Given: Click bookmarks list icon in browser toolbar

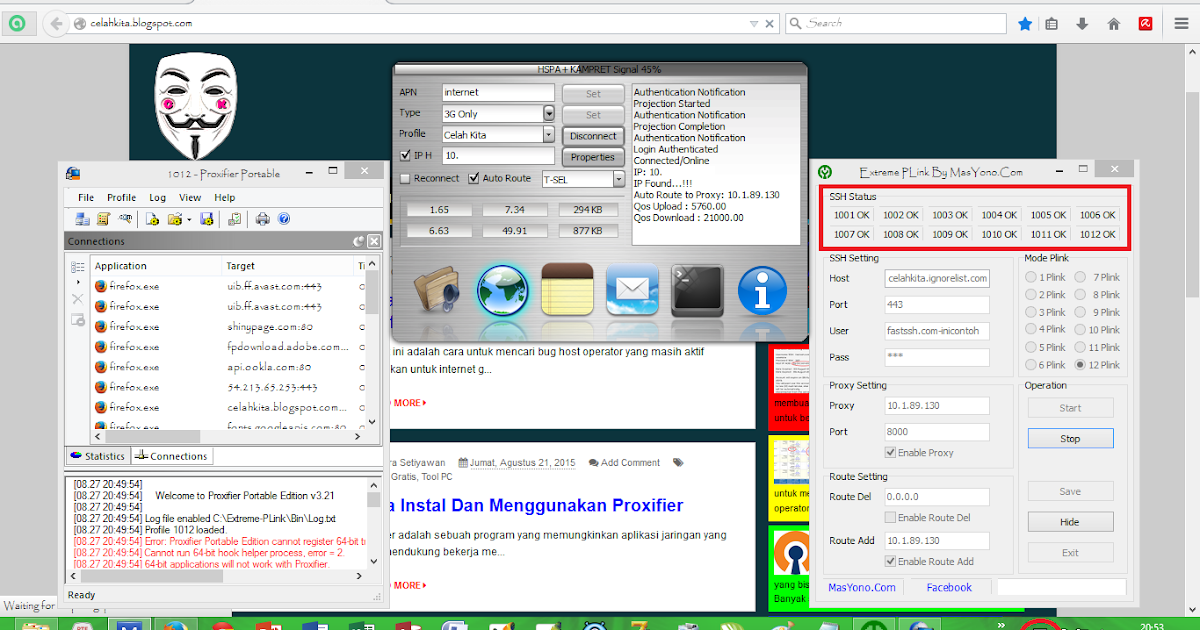Looking at the screenshot, I should point(1053,23).
